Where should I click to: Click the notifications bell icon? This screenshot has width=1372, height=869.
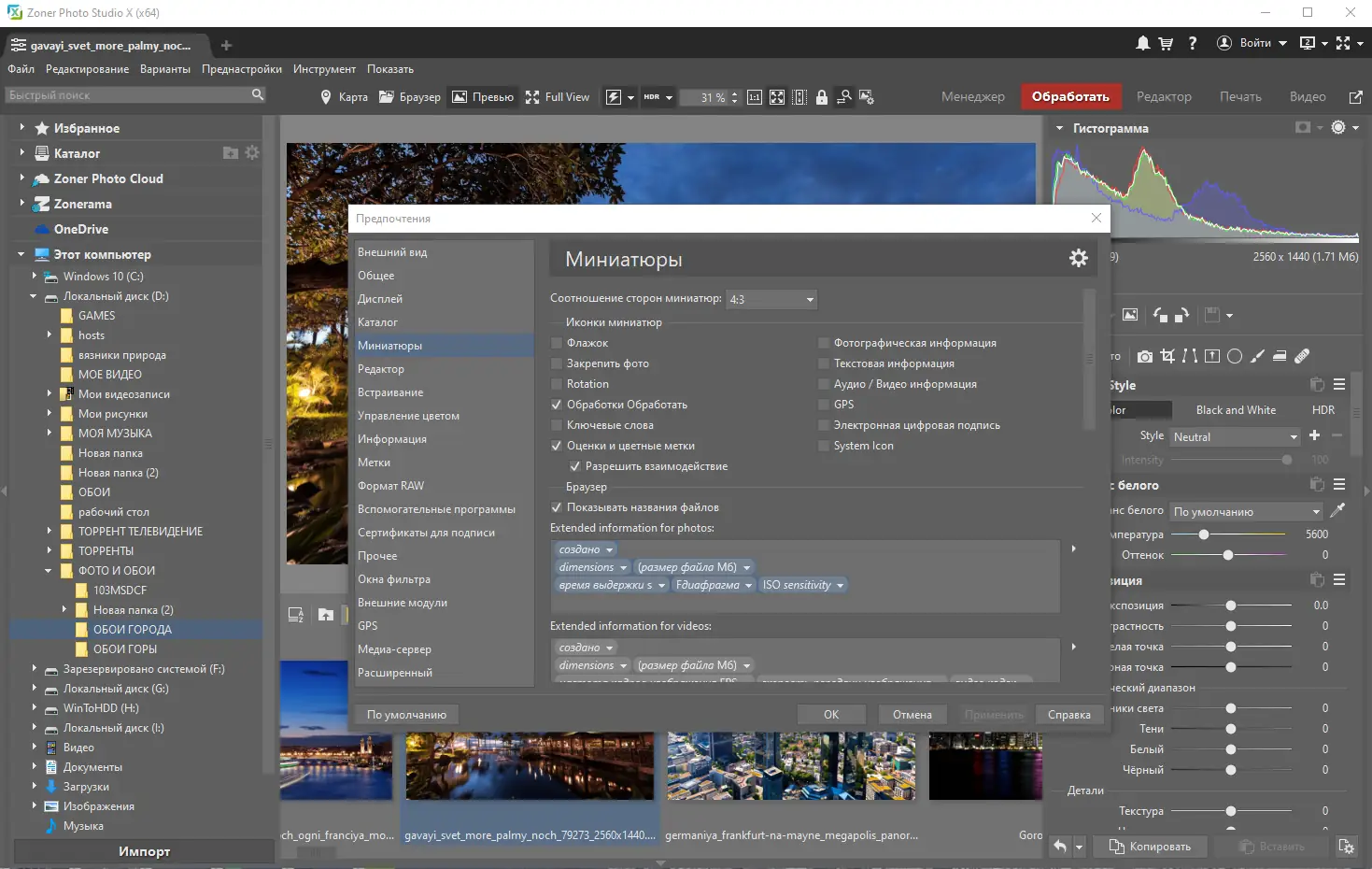[1142, 43]
